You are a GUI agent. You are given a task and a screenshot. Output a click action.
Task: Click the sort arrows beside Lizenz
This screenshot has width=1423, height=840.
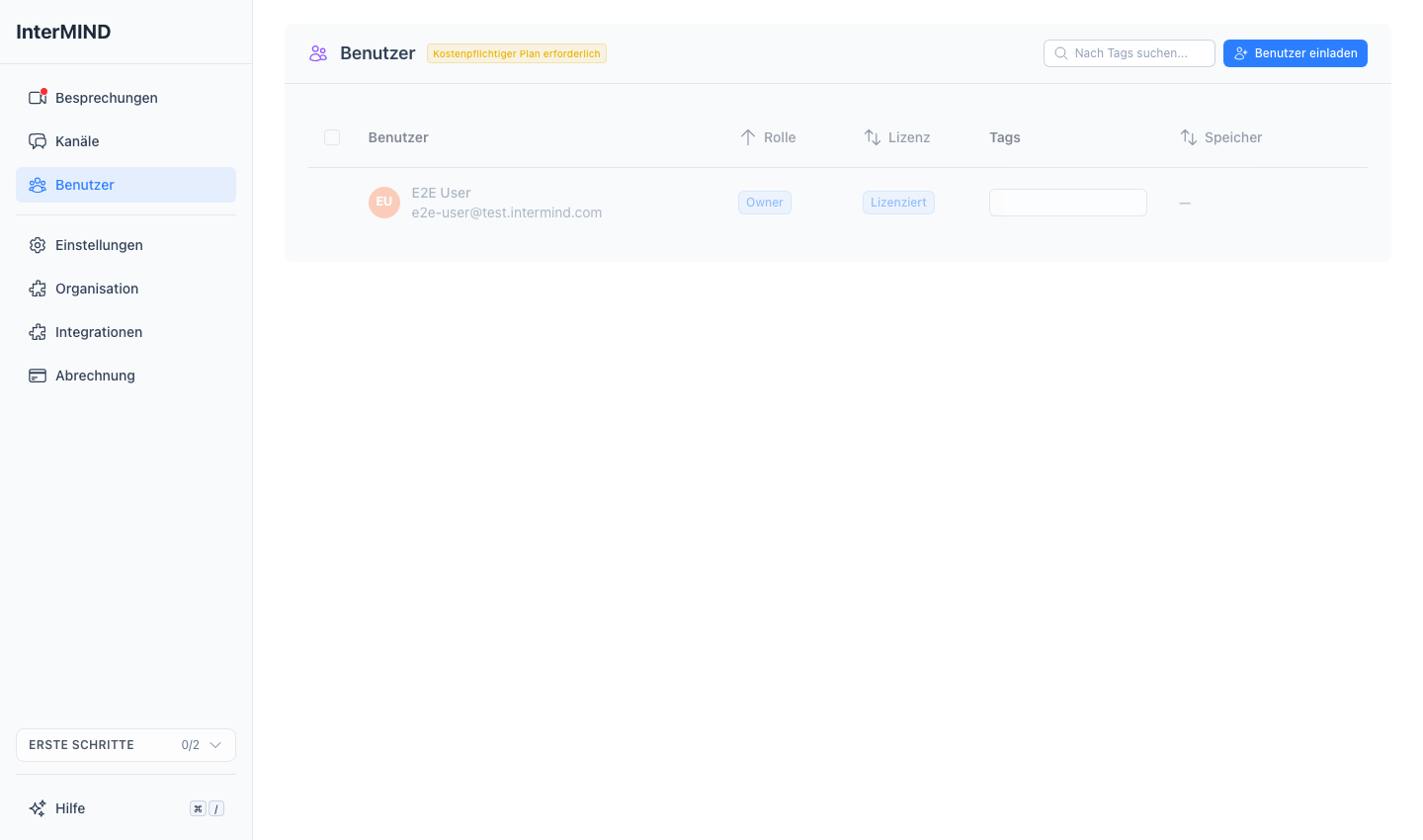(x=873, y=137)
